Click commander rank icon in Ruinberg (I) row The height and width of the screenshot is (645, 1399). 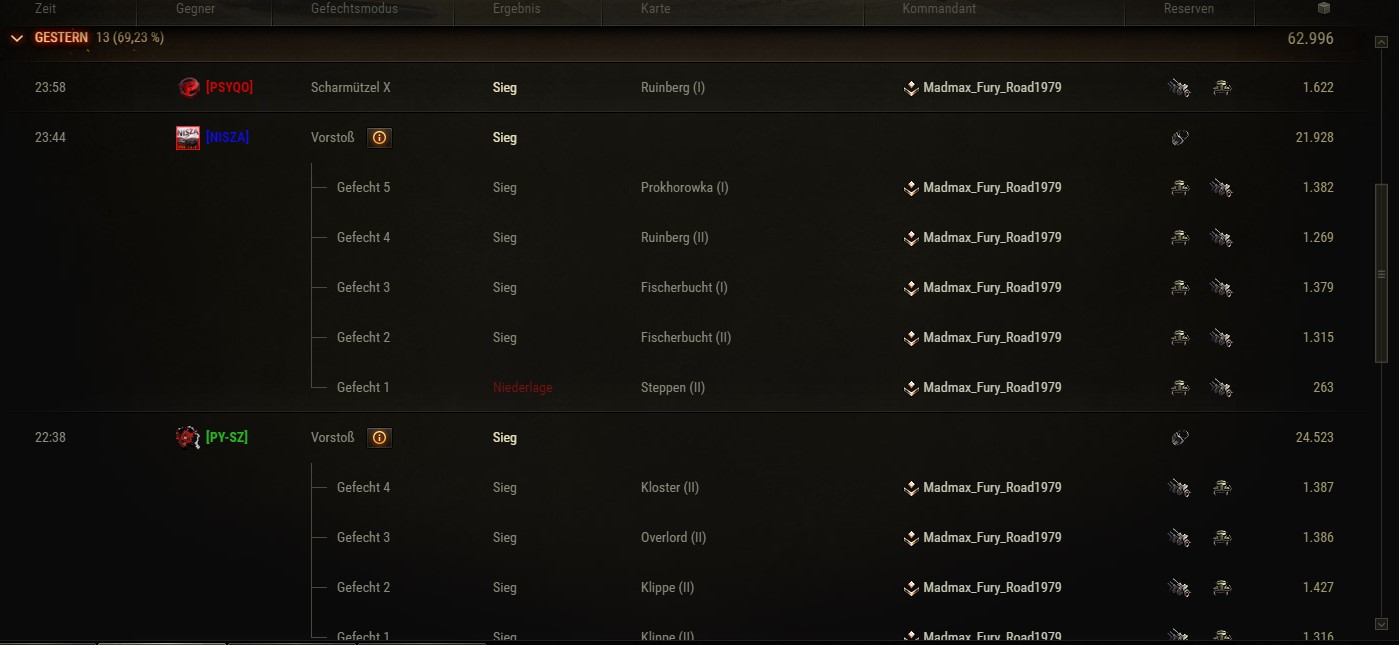[x=911, y=88]
